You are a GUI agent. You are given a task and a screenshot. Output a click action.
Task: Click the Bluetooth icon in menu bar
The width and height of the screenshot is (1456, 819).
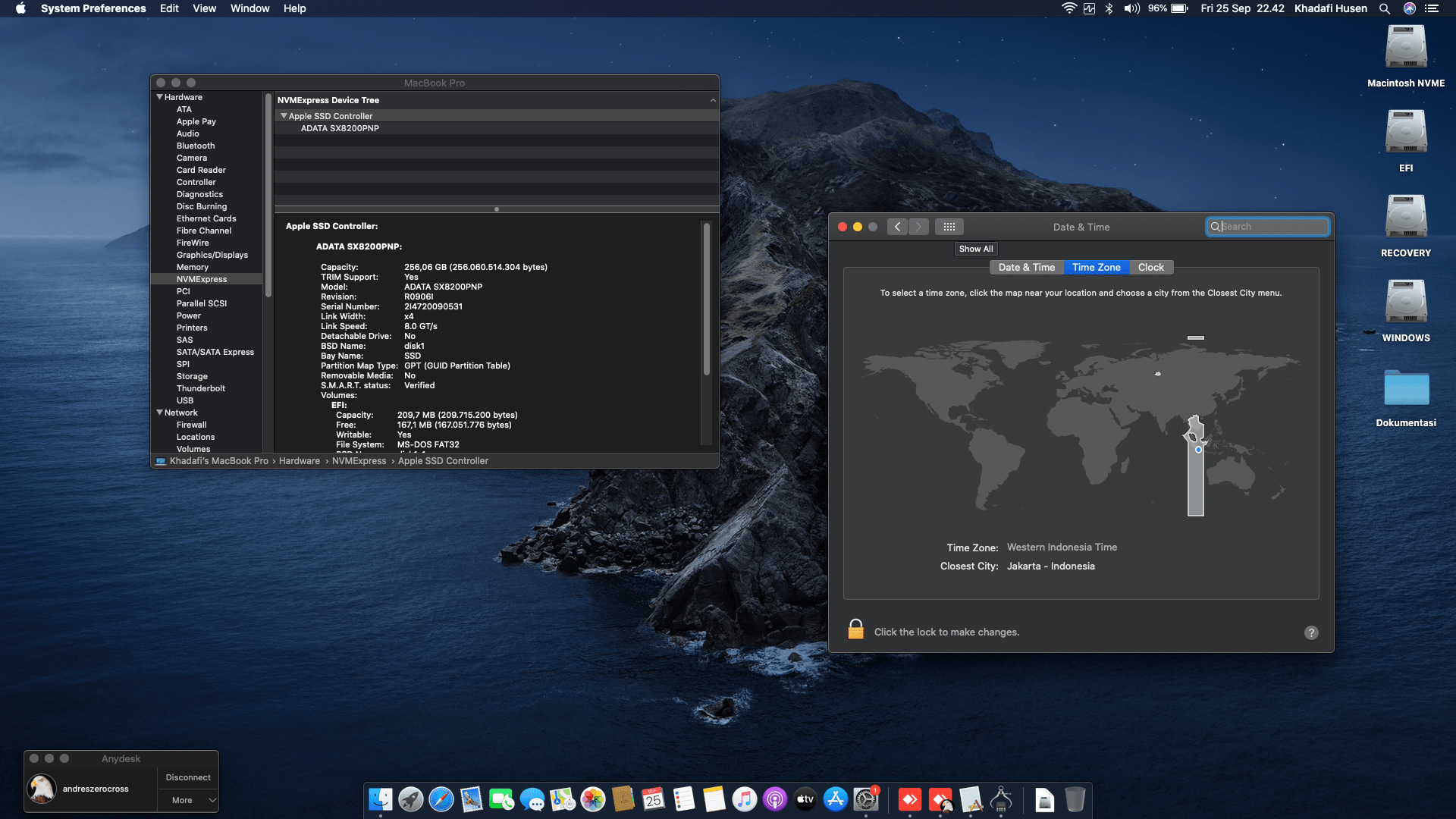(1109, 8)
